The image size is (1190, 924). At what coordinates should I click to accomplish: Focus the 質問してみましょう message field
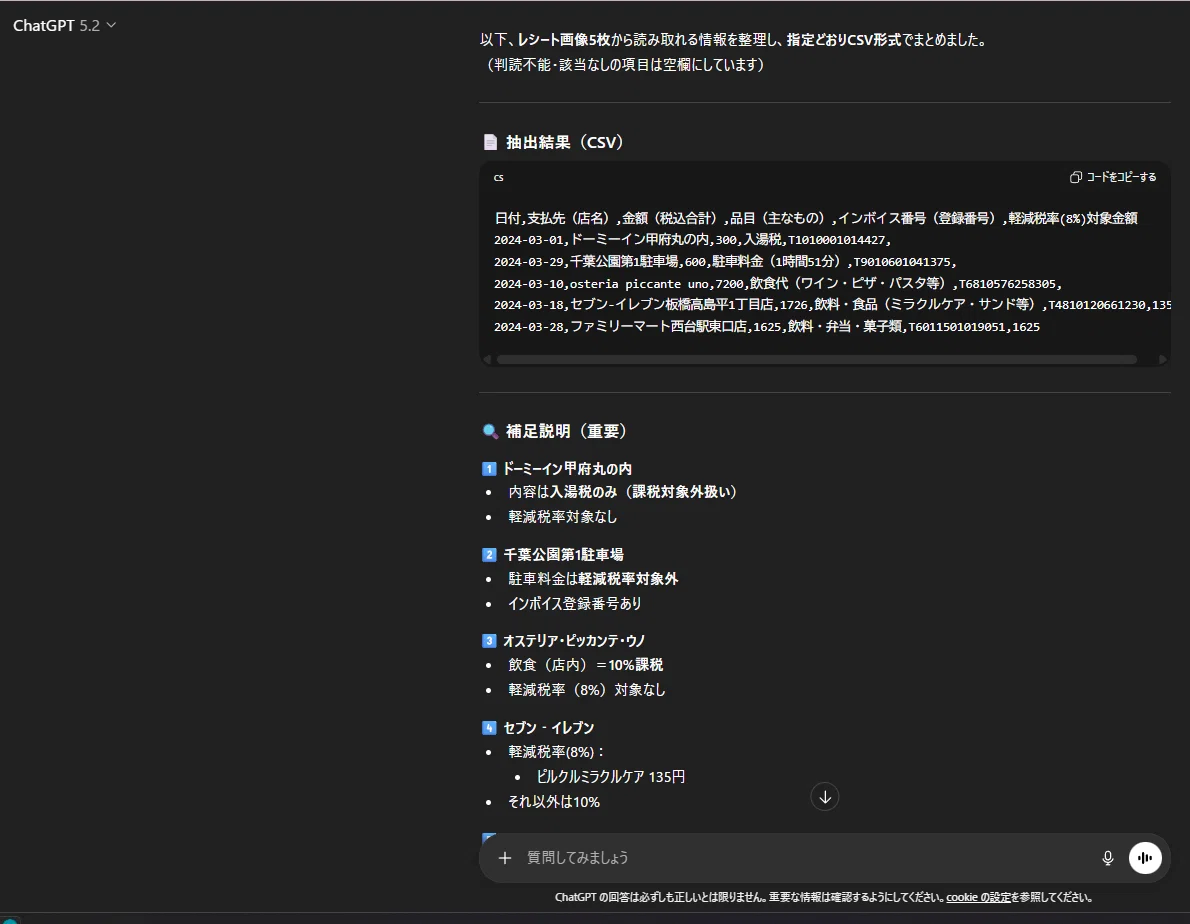click(x=804, y=858)
